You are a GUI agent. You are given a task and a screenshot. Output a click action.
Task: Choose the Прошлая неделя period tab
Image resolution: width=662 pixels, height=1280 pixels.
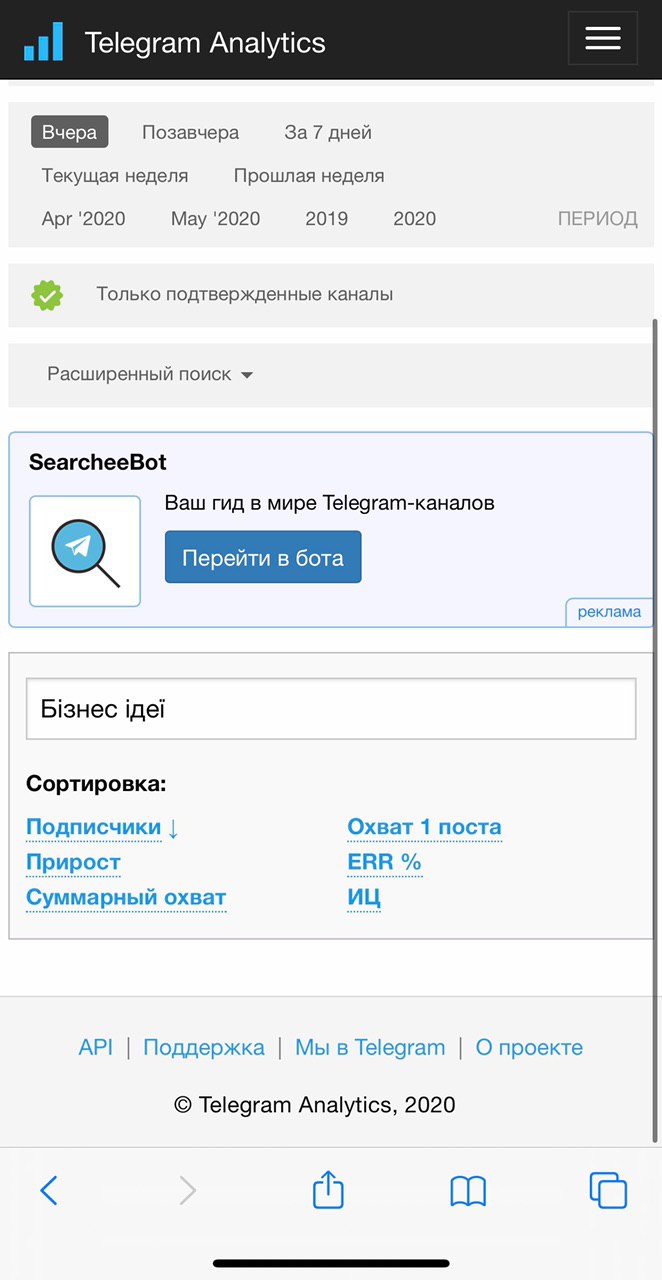coord(309,175)
